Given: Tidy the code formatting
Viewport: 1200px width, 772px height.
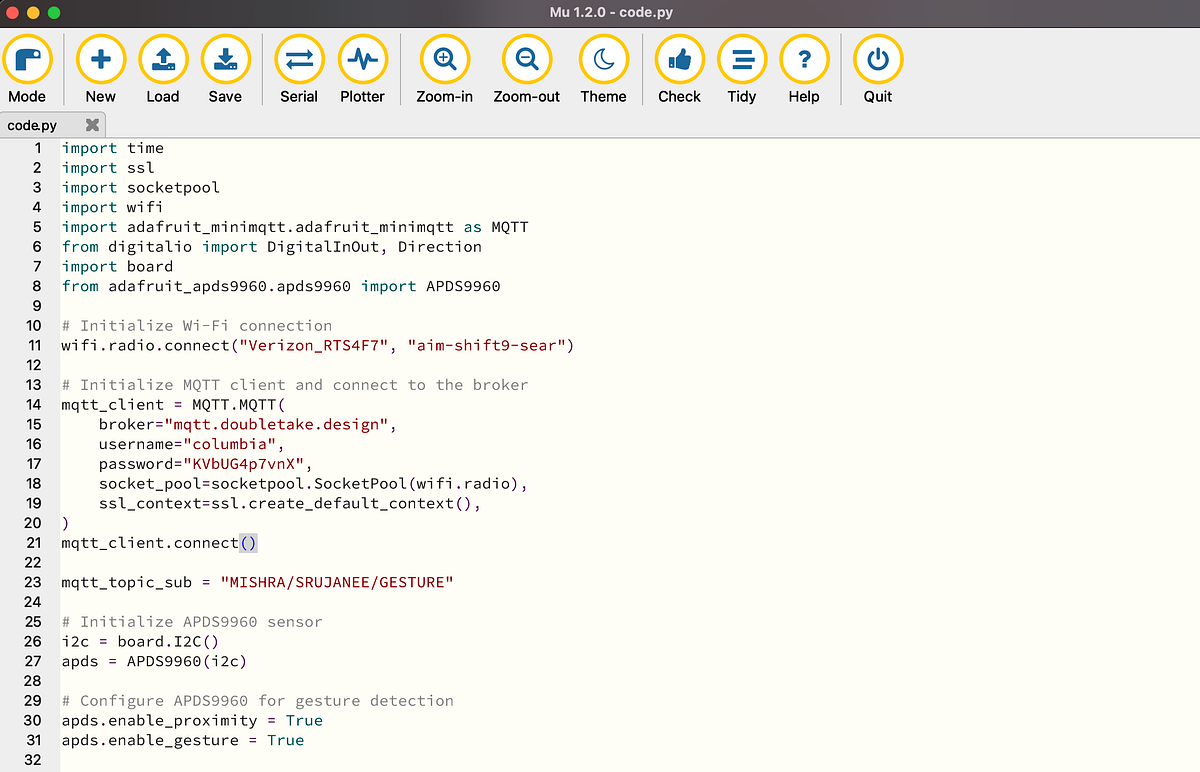Looking at the screenshot, I should (742, 59).
